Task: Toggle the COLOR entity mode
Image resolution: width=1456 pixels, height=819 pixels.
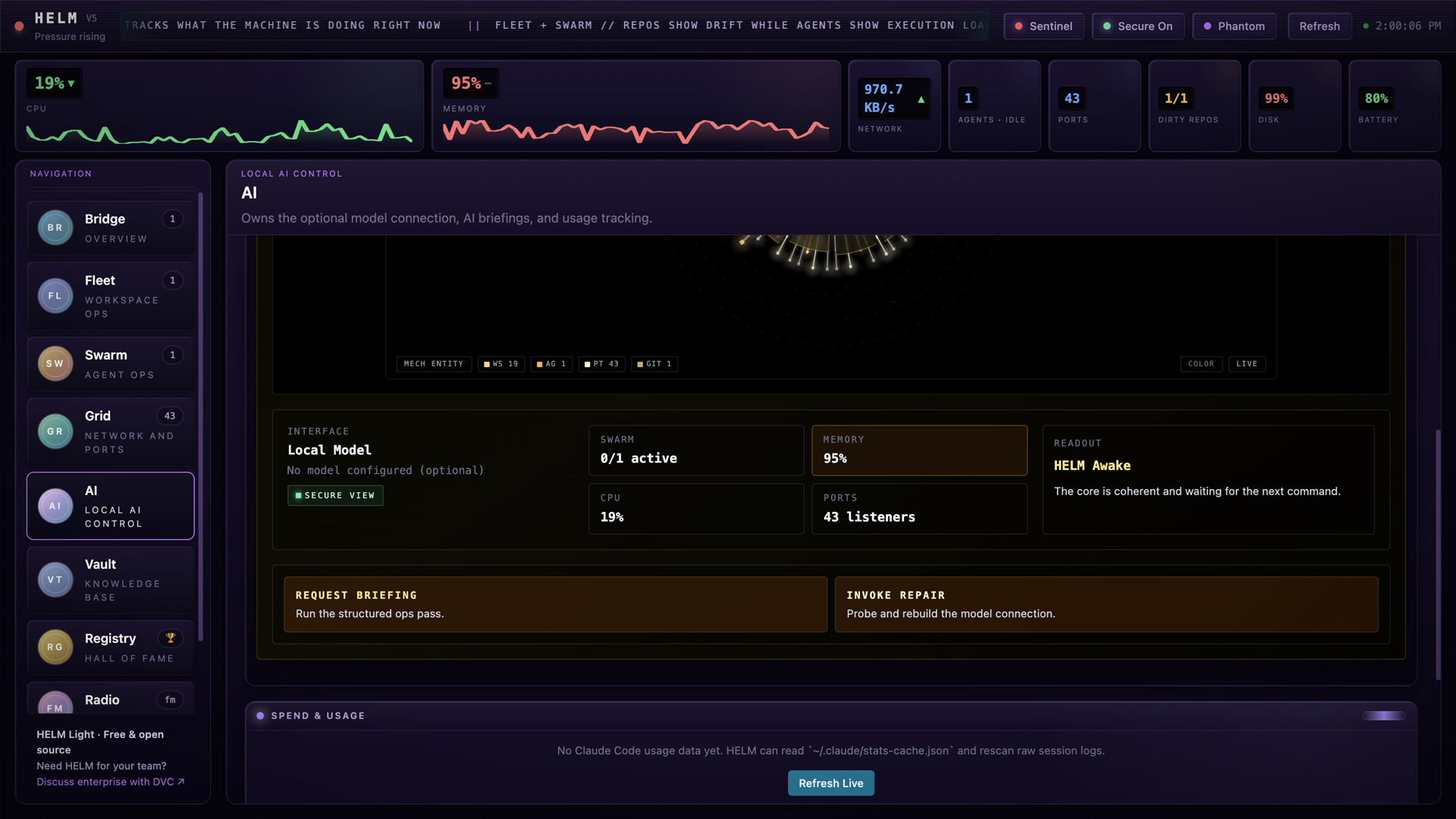Action: tap(1201, 364)
